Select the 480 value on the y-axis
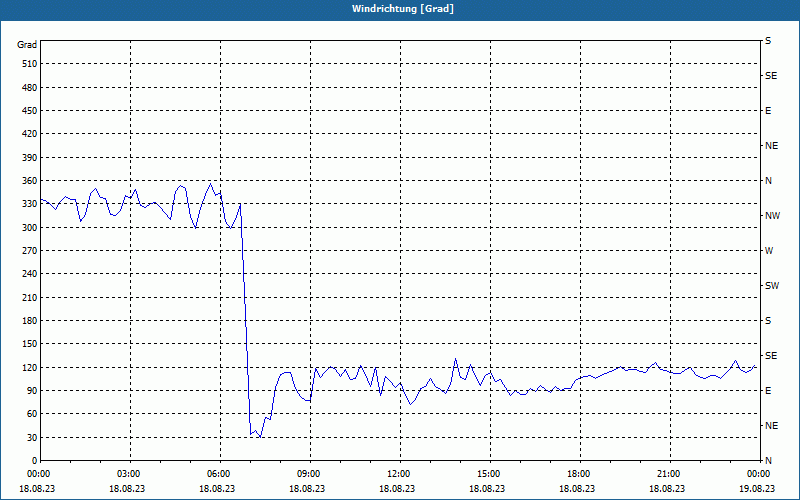The width and height of the screenshot is (800, 500). coord(29,88)
